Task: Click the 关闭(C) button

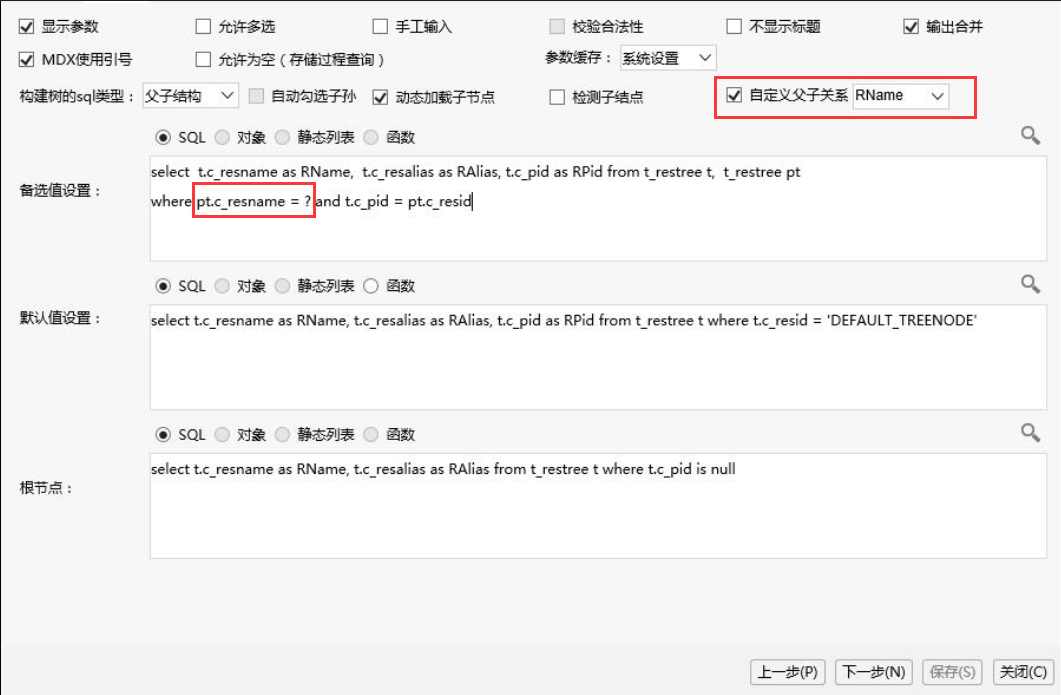Action: click(x=1023, y=672)
